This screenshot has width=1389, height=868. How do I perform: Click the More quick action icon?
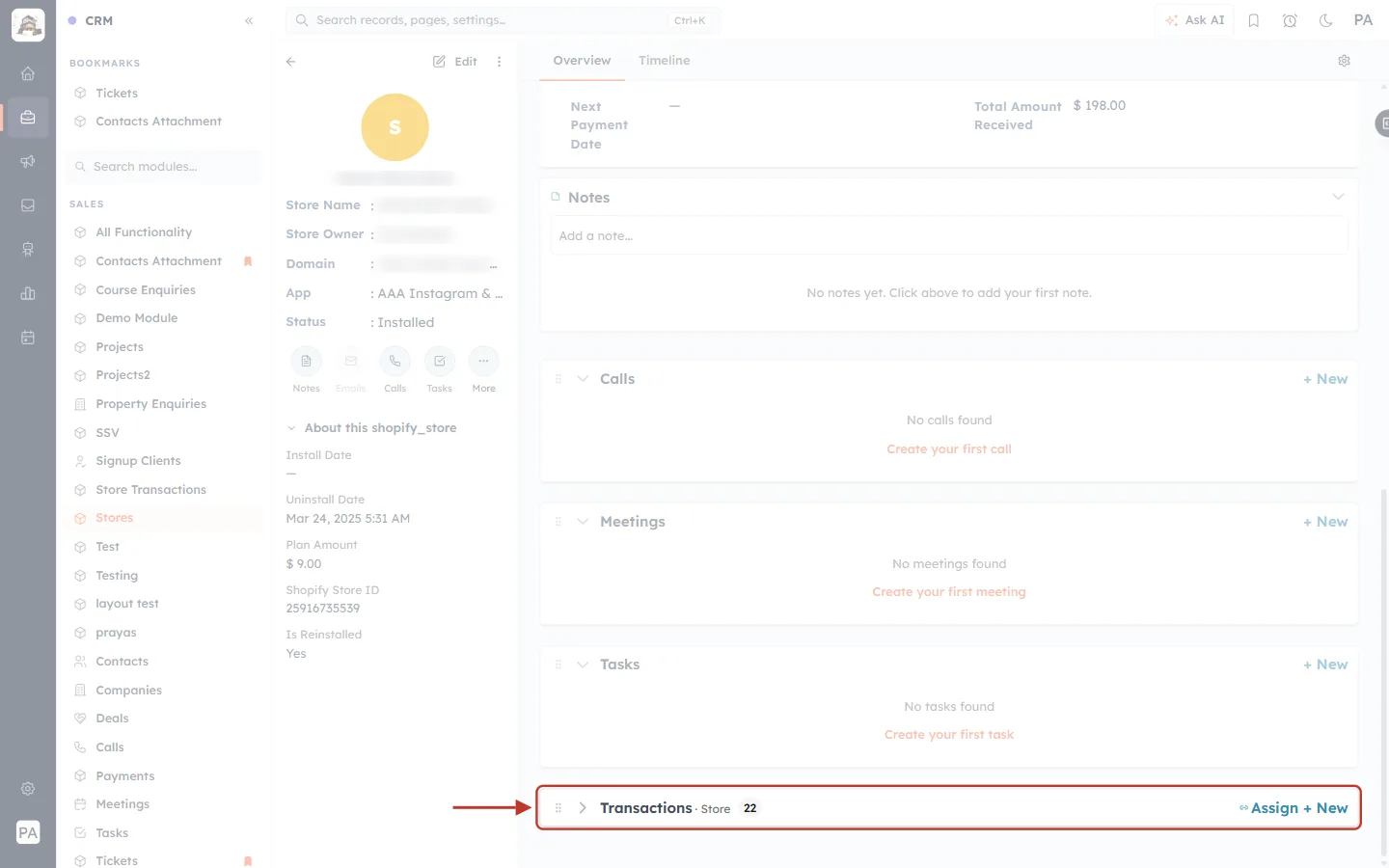[483, 361]
